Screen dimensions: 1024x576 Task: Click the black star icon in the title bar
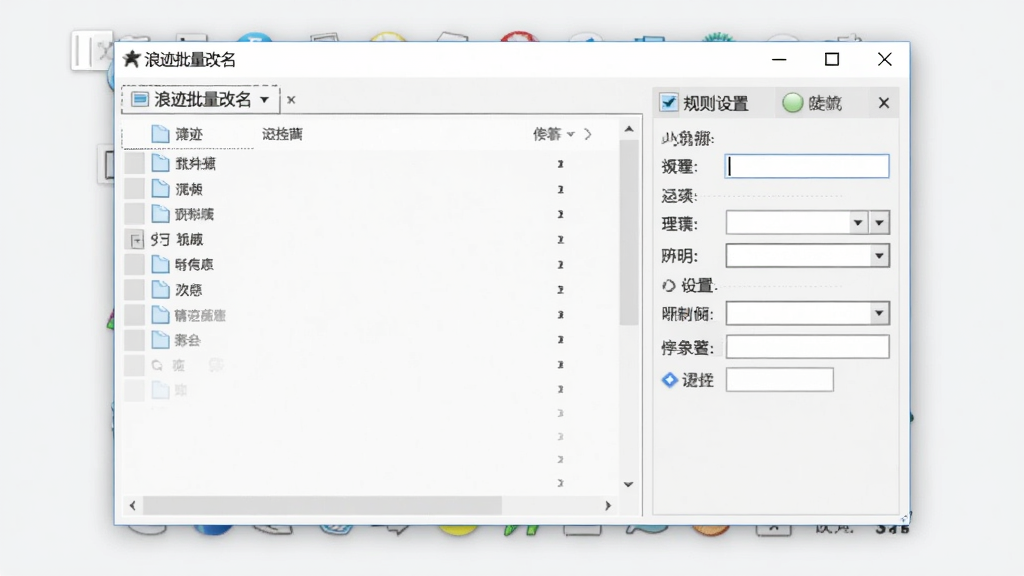[131, 59]
